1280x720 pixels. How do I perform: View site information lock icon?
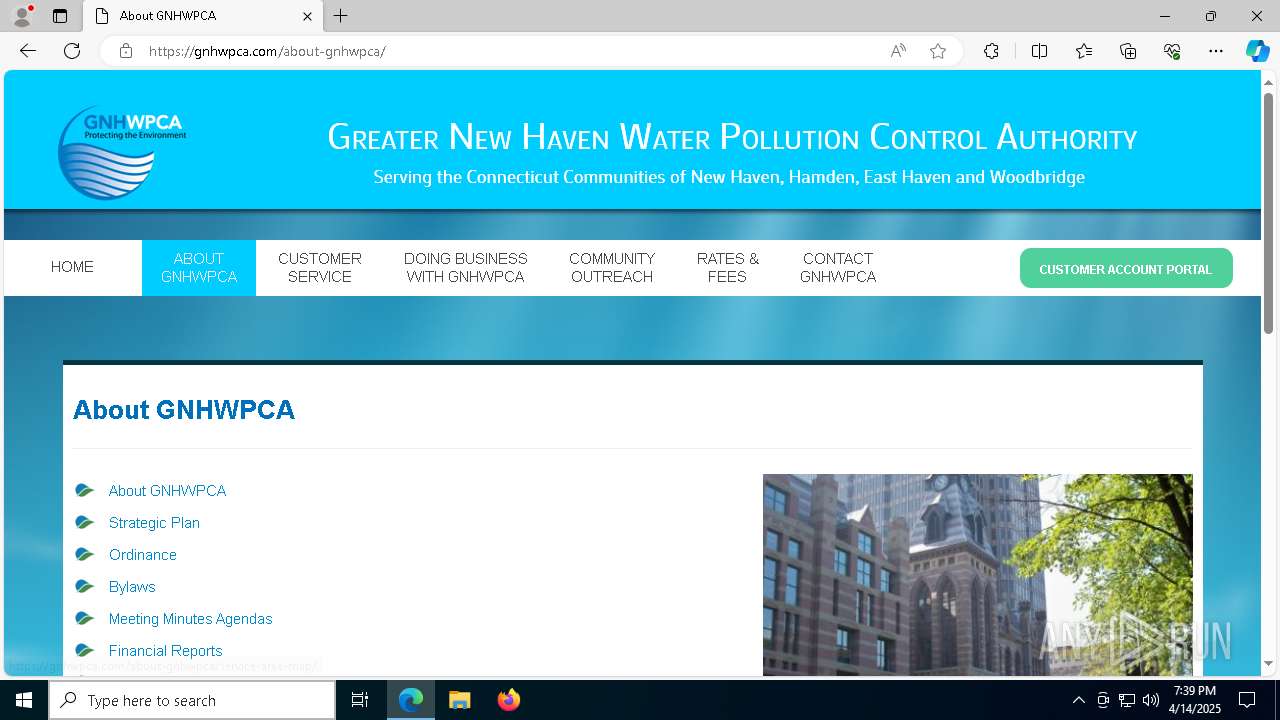click(x=126, y=51)
